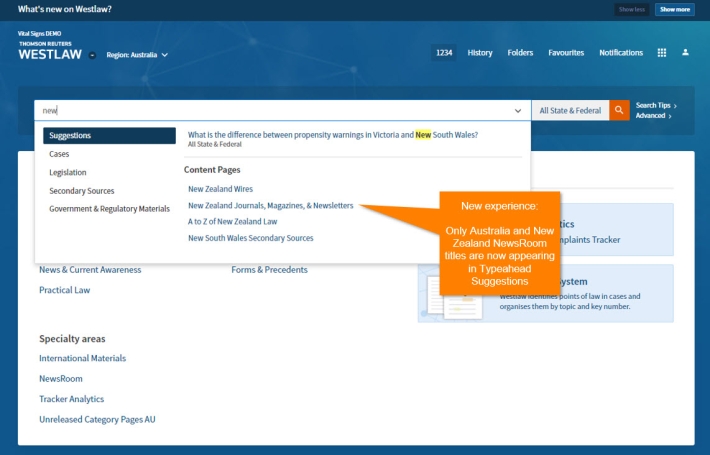The width and height of the screenshot is (710, 455).
Task: Select the Secondary Sources typeahead category
Action: [x=82, y=191]
